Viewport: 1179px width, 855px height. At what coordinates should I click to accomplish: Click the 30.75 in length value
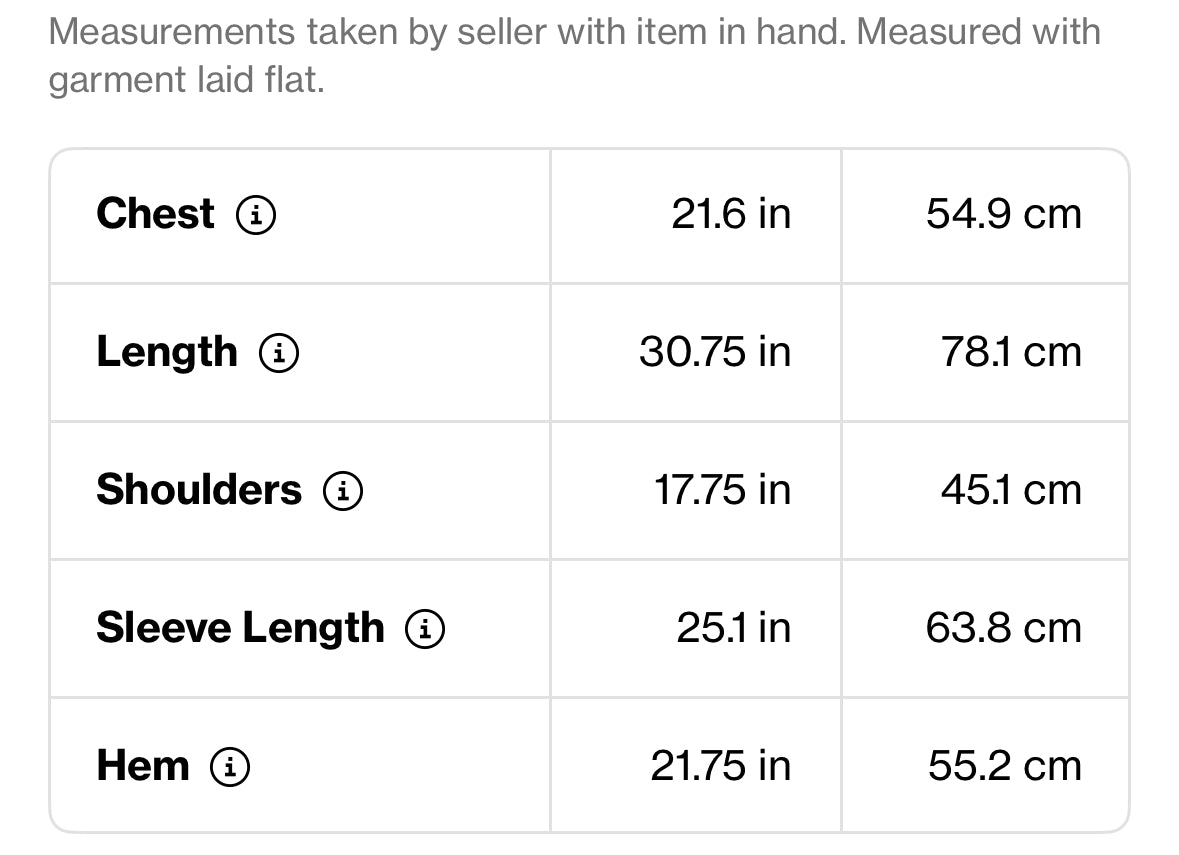click(715, 352)
